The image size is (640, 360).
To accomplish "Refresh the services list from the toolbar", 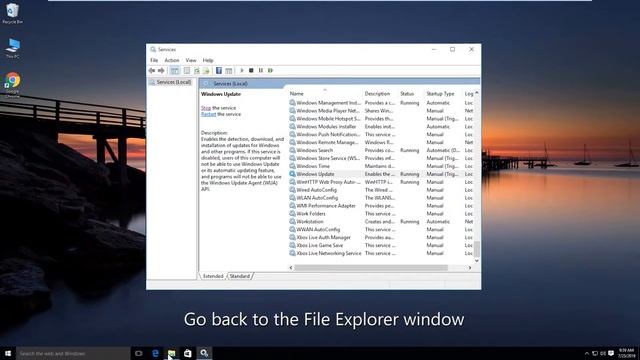I will click(197, 71).
